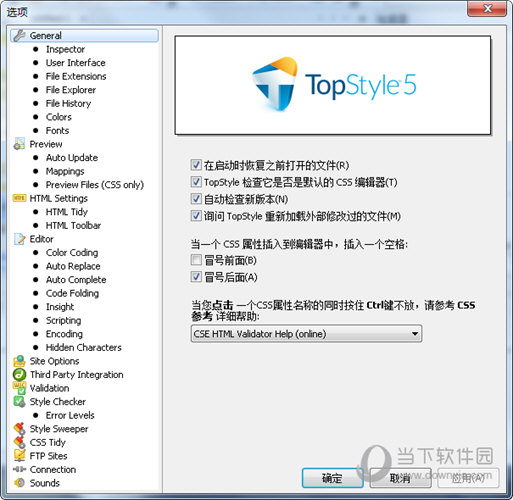Select the Sounds label
Image resolution: width=513 pixels, height=500 pixels.
45,483
